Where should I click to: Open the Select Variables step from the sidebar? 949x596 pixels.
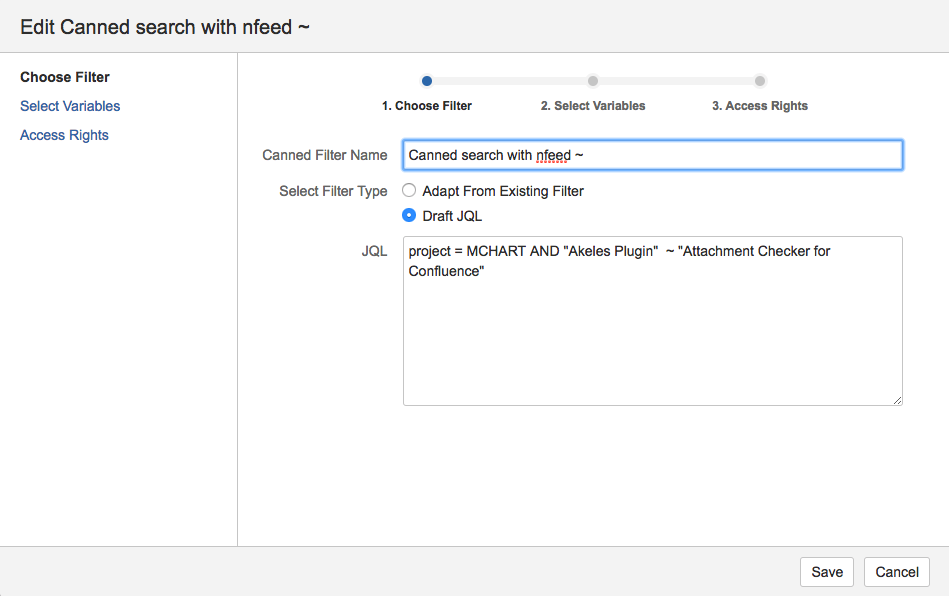point(70,106)
